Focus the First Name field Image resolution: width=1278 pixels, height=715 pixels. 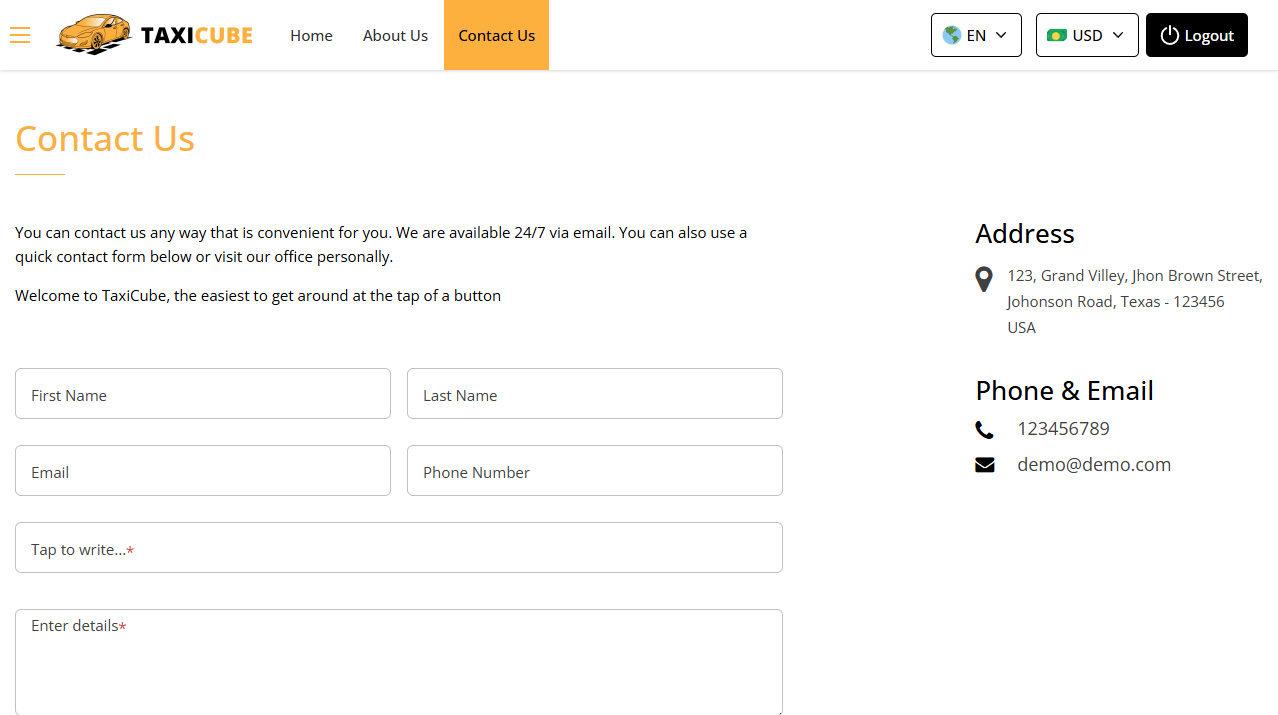coord(203,394)
